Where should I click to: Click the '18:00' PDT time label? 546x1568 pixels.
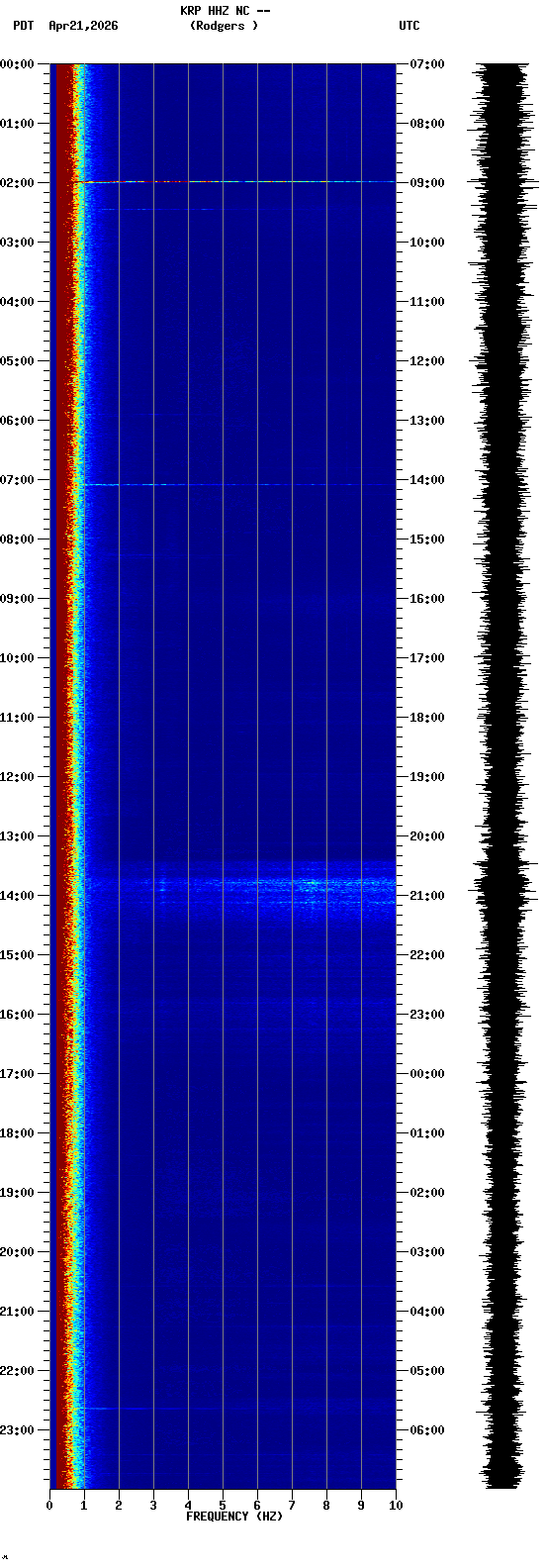[x=17, y=1133]
